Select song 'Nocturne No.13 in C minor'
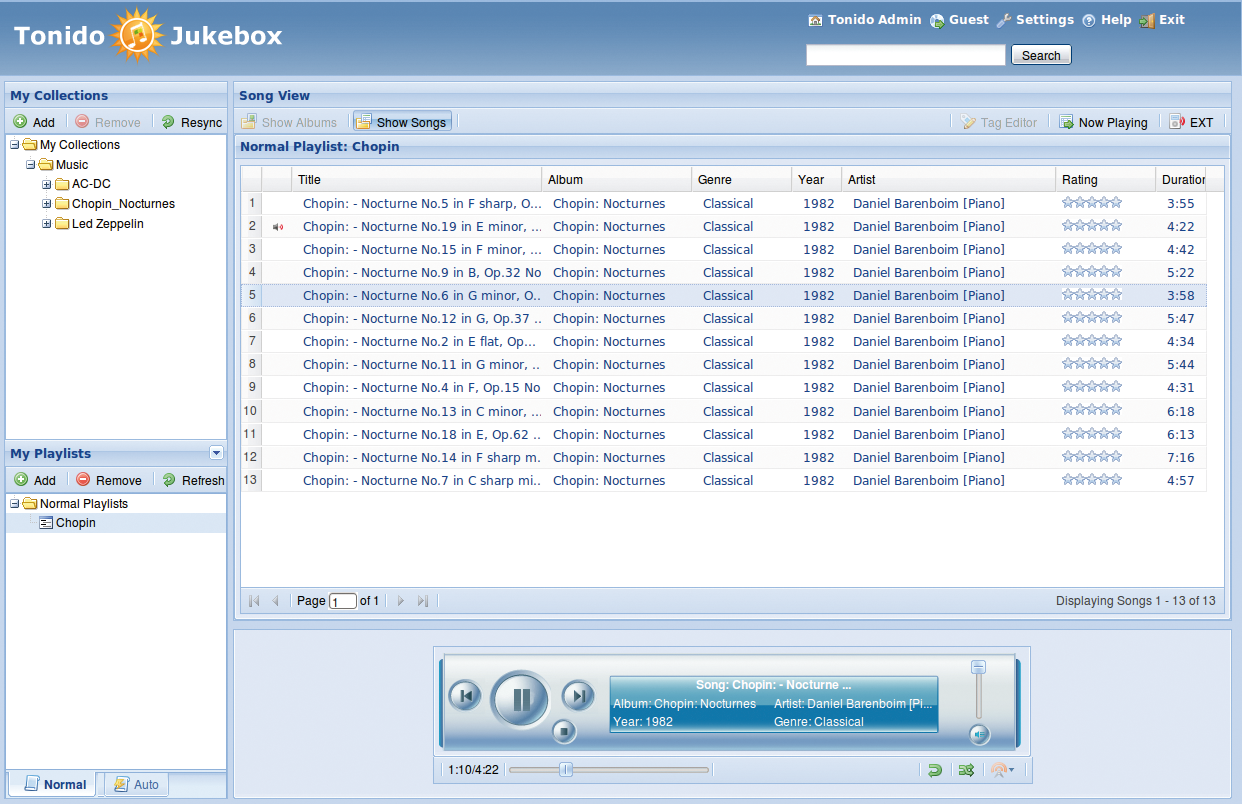The height and width of the screenshot is (804, 1242). (723, 411)
